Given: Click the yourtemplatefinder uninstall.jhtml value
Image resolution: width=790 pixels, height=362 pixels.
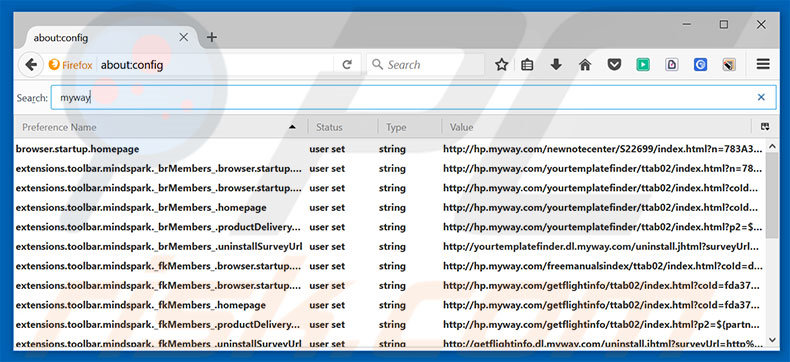Looking at the screenshot, I should pos(601,247).
